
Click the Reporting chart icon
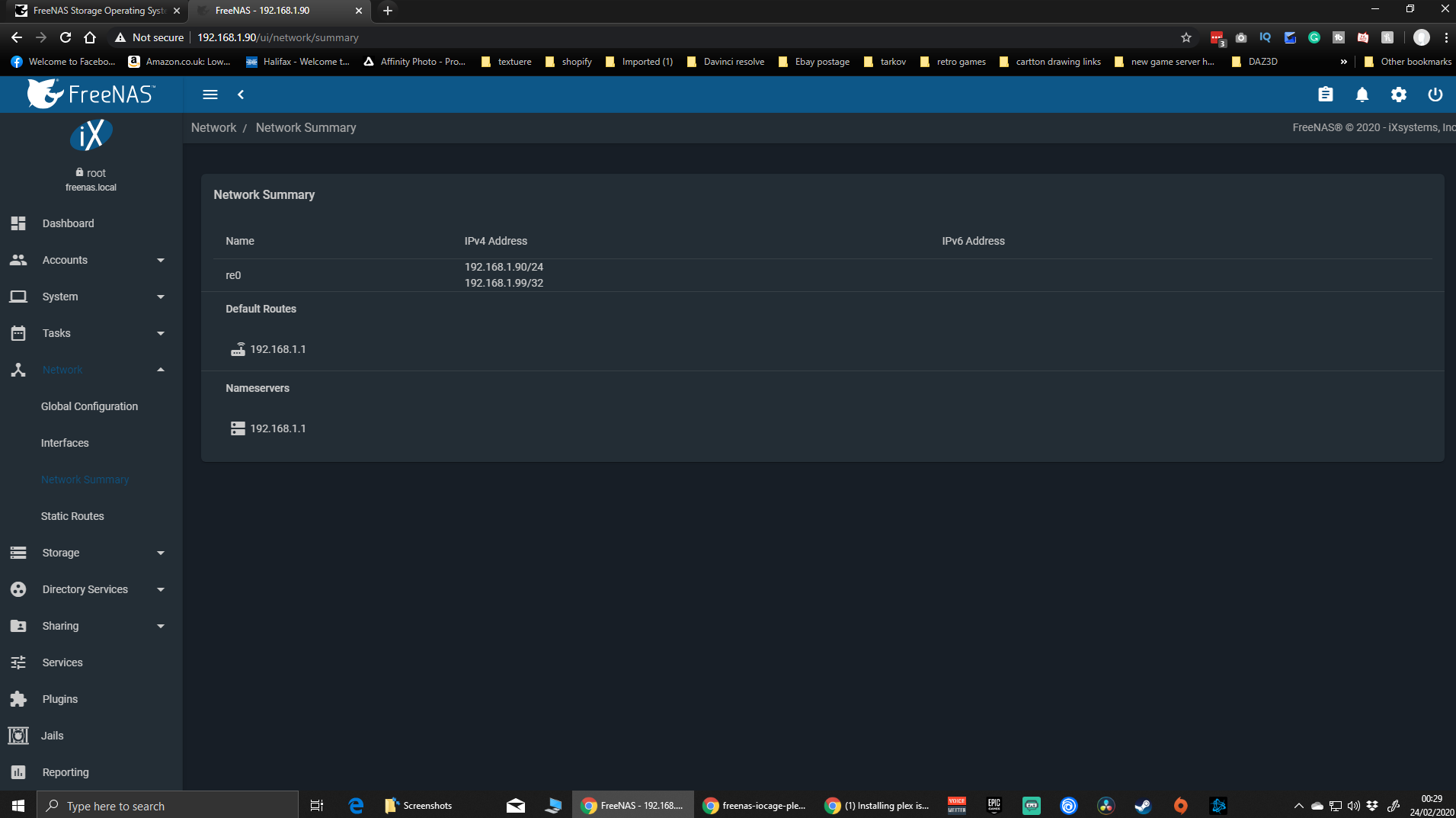pyautogui.click(x=18, y=772)
